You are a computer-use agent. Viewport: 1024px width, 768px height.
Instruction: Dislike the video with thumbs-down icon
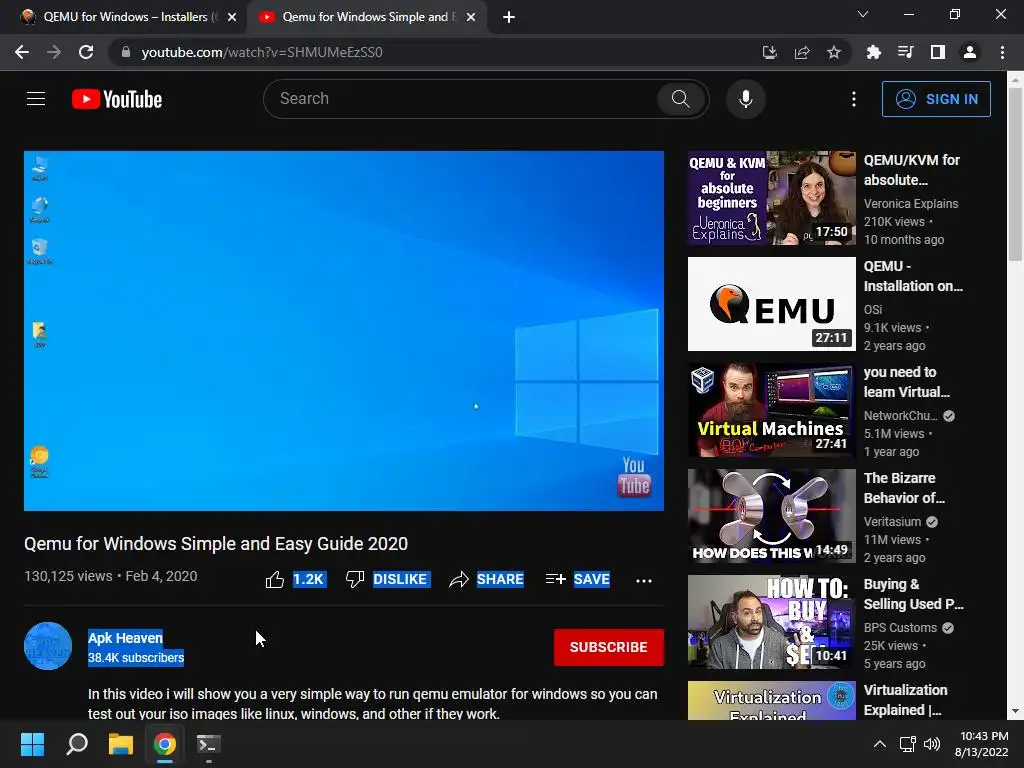355,579
